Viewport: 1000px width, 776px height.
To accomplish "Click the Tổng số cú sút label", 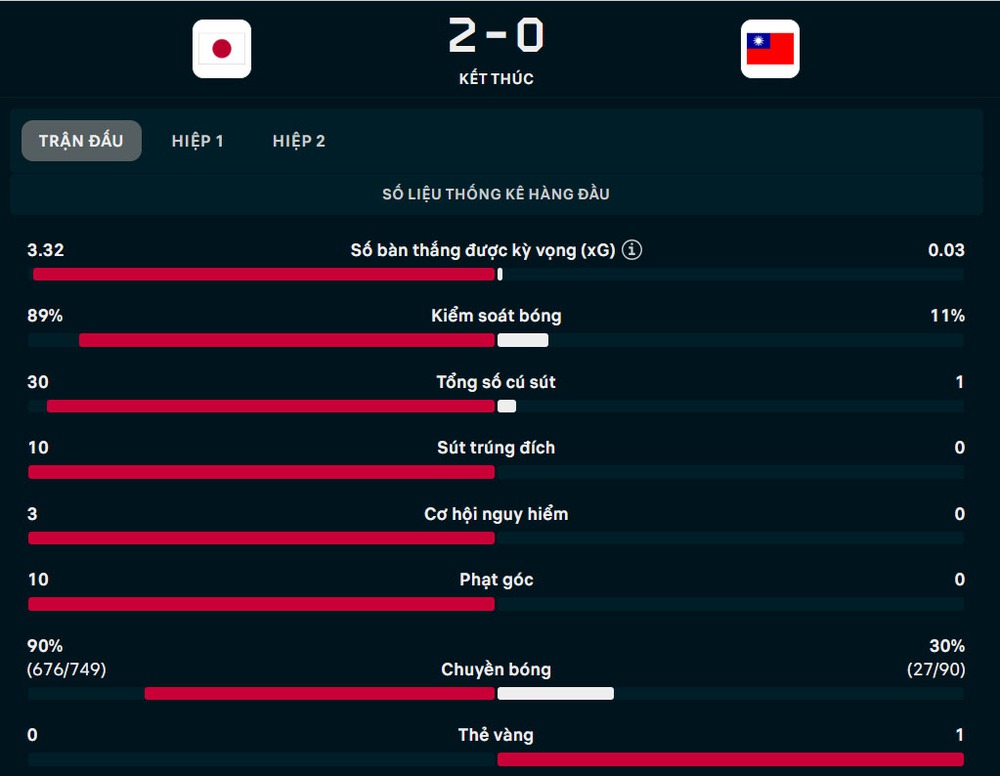I will point(496,382).
